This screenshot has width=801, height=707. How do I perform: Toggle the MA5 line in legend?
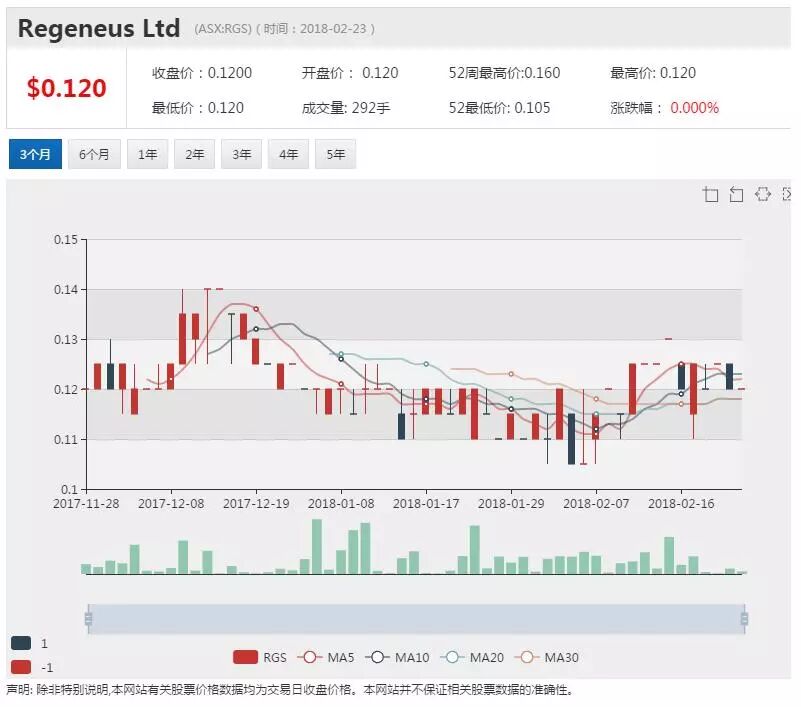[x=325, y=657]
